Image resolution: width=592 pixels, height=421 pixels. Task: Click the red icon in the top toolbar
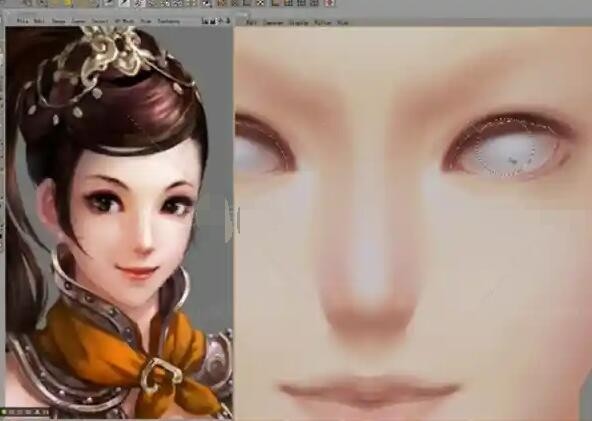[x=329, y=3]
